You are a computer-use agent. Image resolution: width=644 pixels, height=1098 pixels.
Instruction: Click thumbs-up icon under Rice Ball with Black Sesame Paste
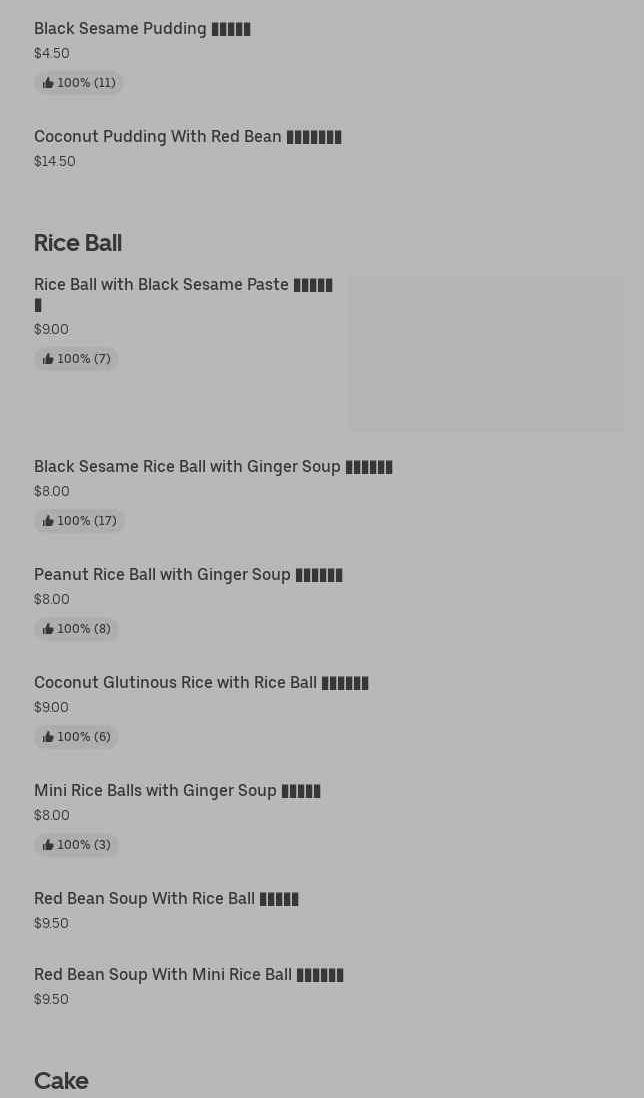[48, 359]
